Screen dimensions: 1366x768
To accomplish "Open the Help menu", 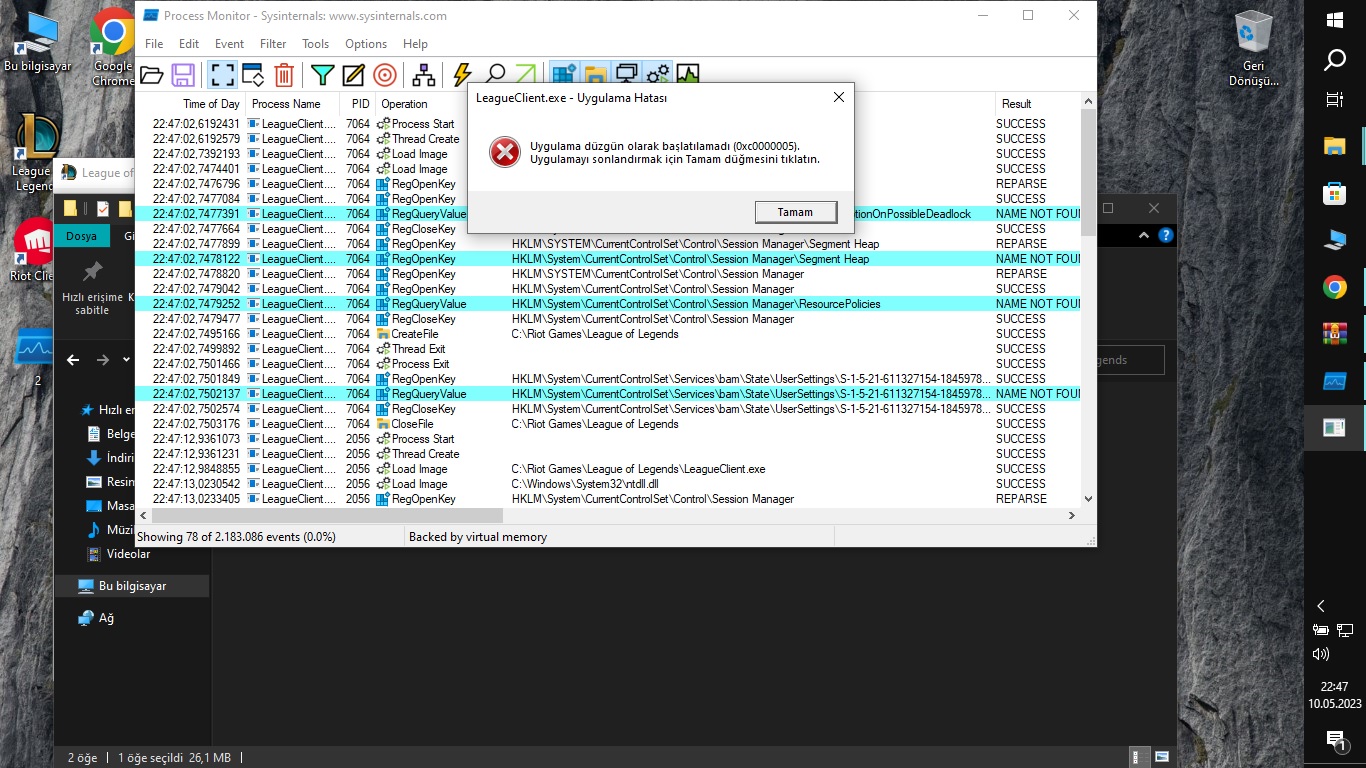I will coord(415,44).
